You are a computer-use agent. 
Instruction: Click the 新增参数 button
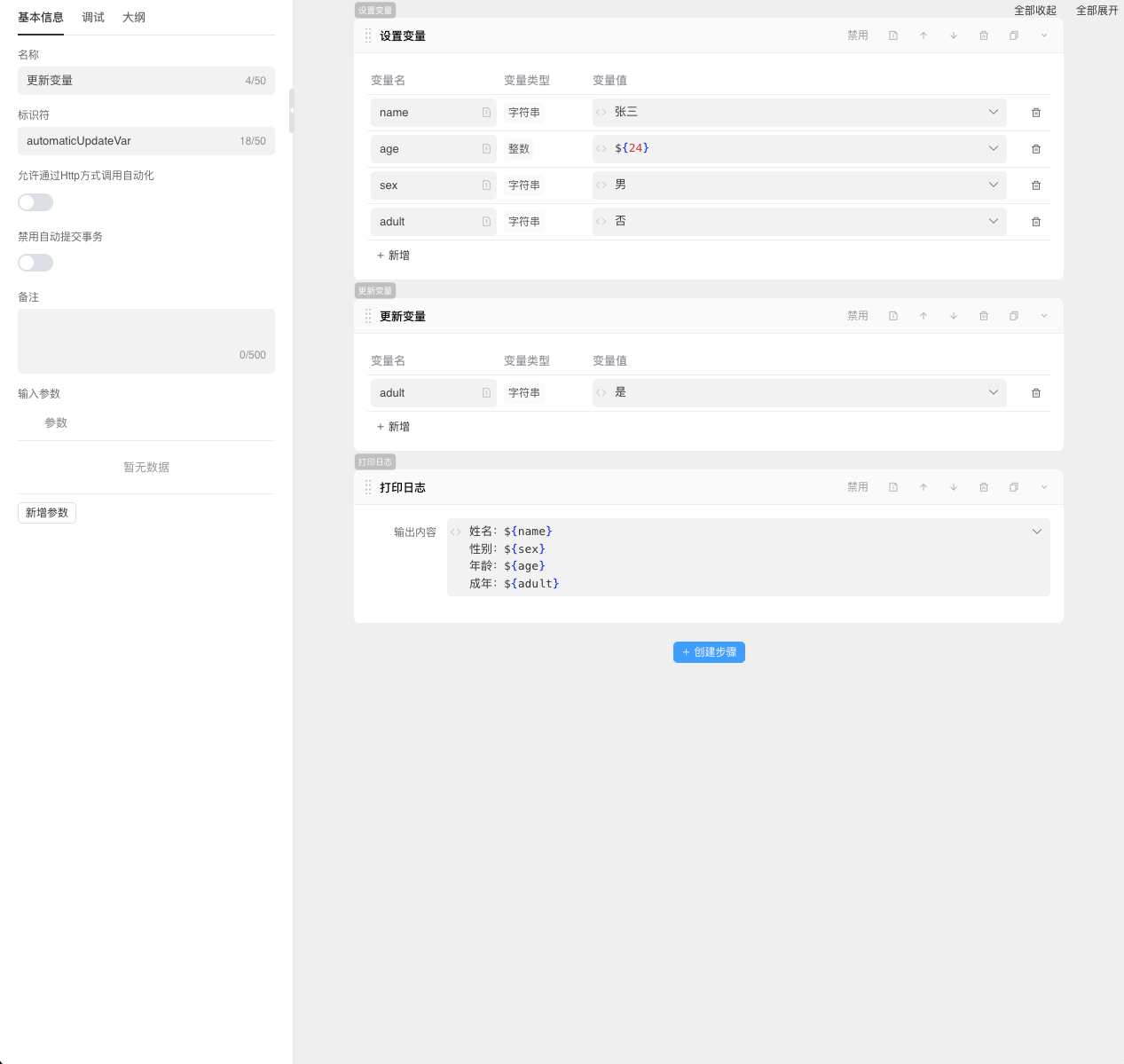tap(47, 513)
